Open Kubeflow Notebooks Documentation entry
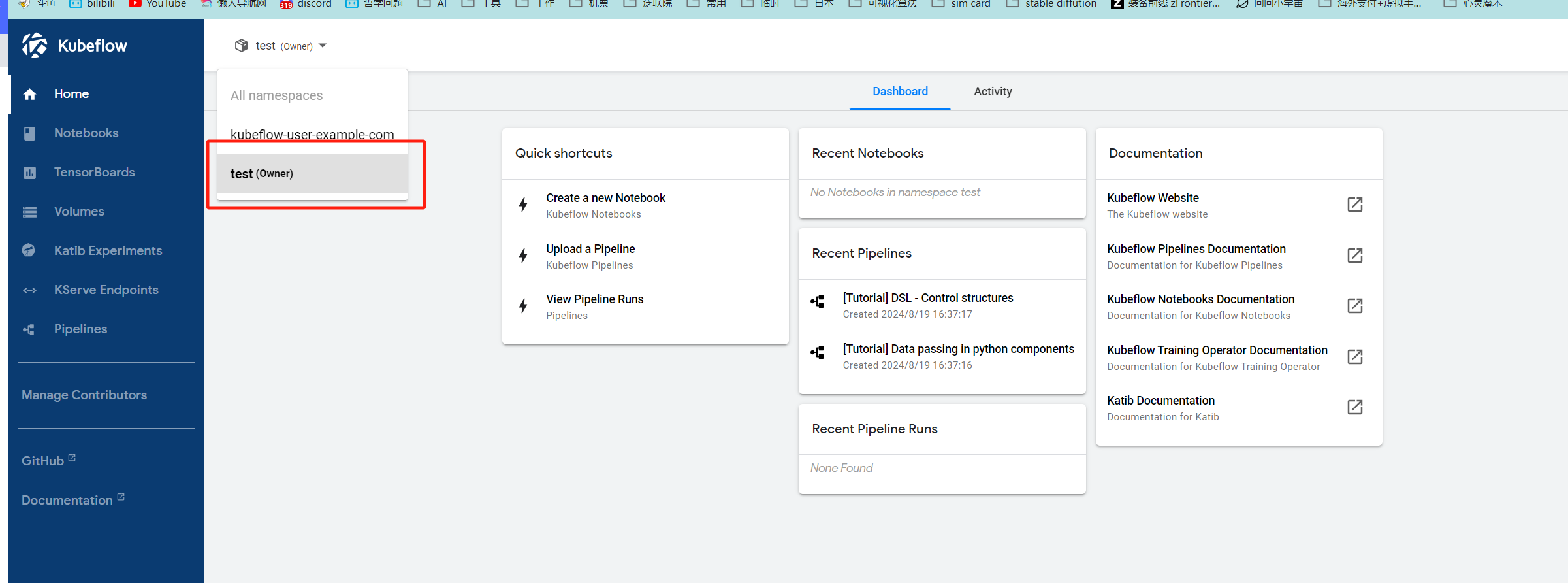Screen dimensions: 1568x583 tap(1238, 307)
